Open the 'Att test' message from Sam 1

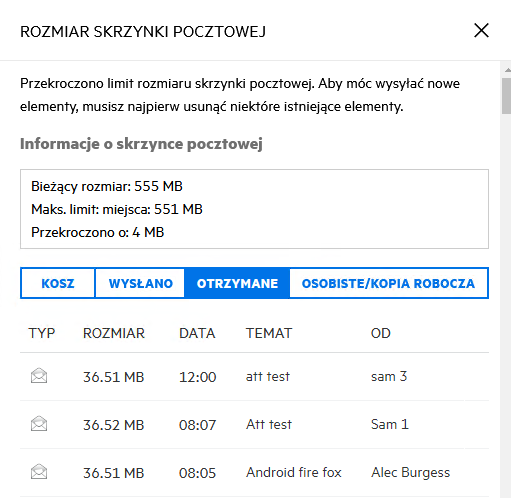click(269, 425)
